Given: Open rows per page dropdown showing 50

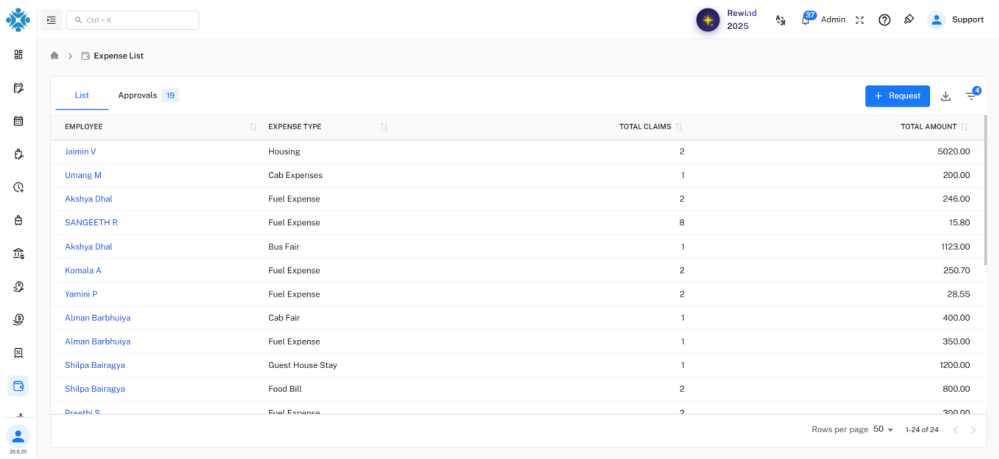Looking at the screenshot, I should 883,430.
